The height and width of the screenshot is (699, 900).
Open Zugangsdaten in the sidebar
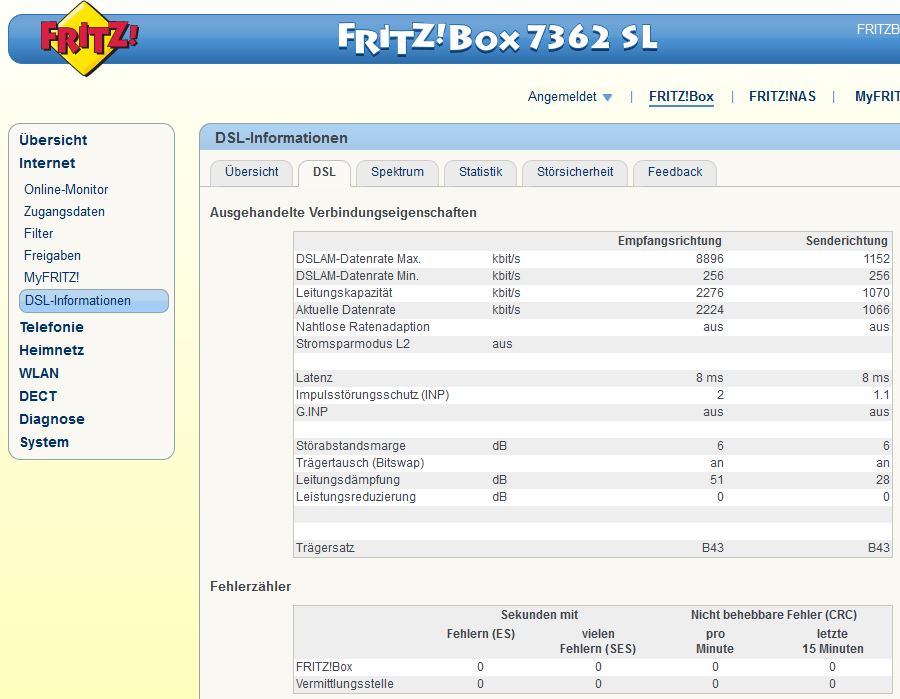(64, 212)
